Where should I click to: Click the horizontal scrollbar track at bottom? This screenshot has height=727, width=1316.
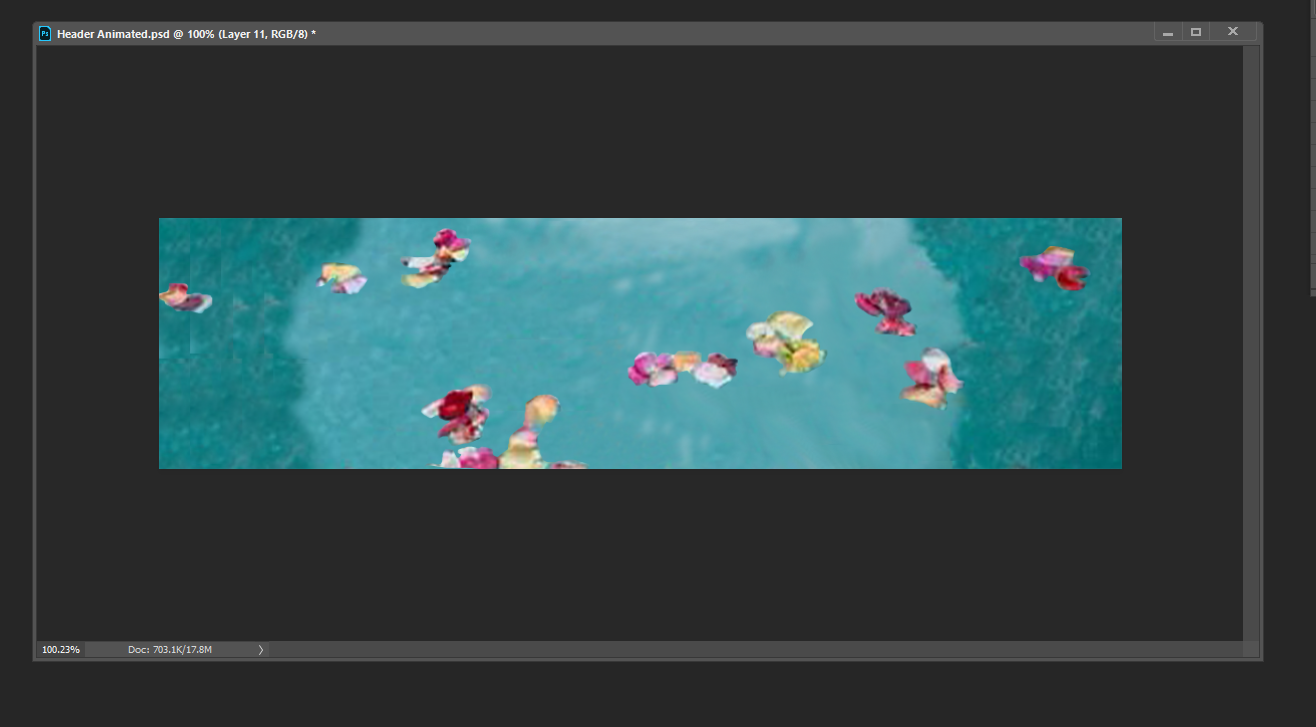750,650
